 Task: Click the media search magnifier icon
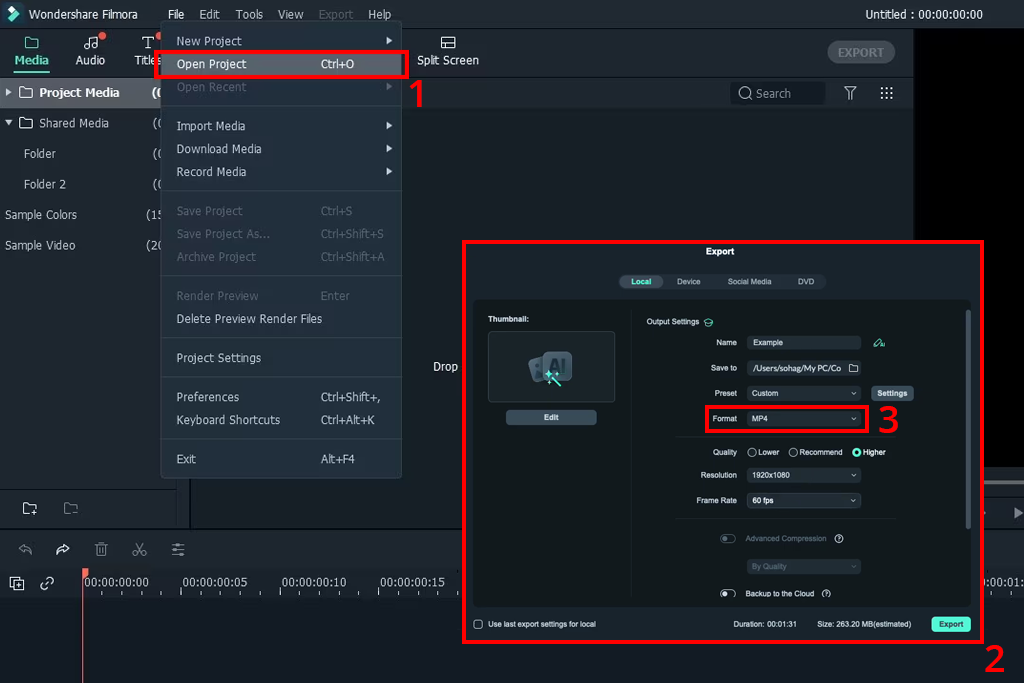744,93
